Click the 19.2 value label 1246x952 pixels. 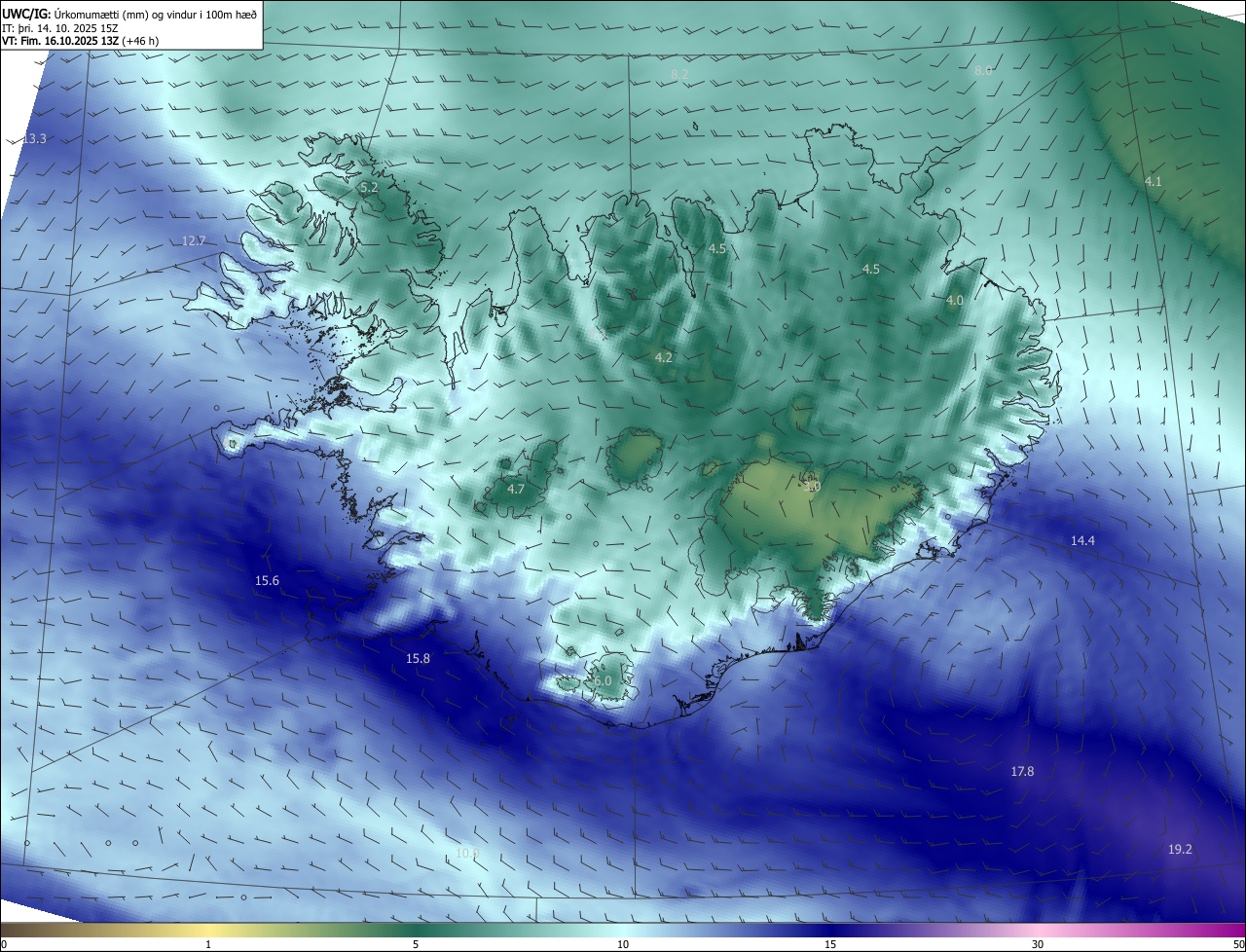tap(1180, 849)
